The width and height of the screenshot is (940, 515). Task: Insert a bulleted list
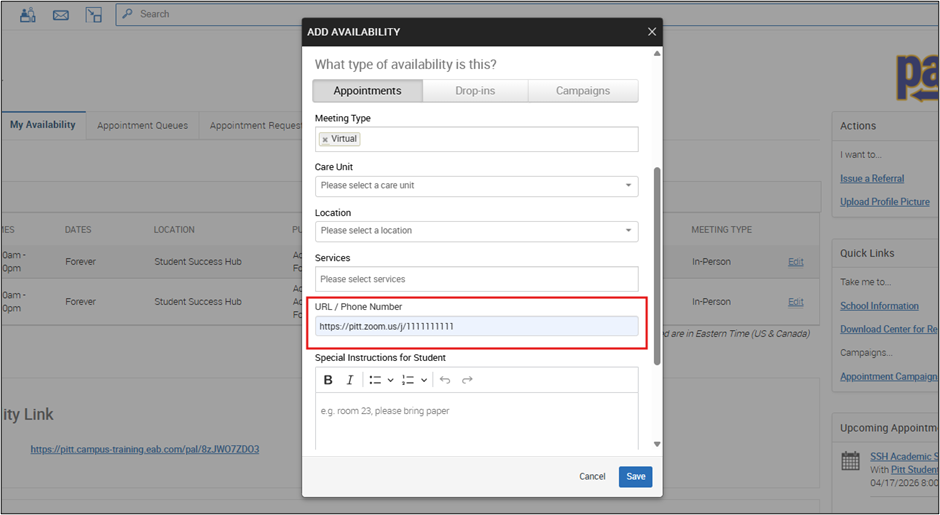point(375,380)
